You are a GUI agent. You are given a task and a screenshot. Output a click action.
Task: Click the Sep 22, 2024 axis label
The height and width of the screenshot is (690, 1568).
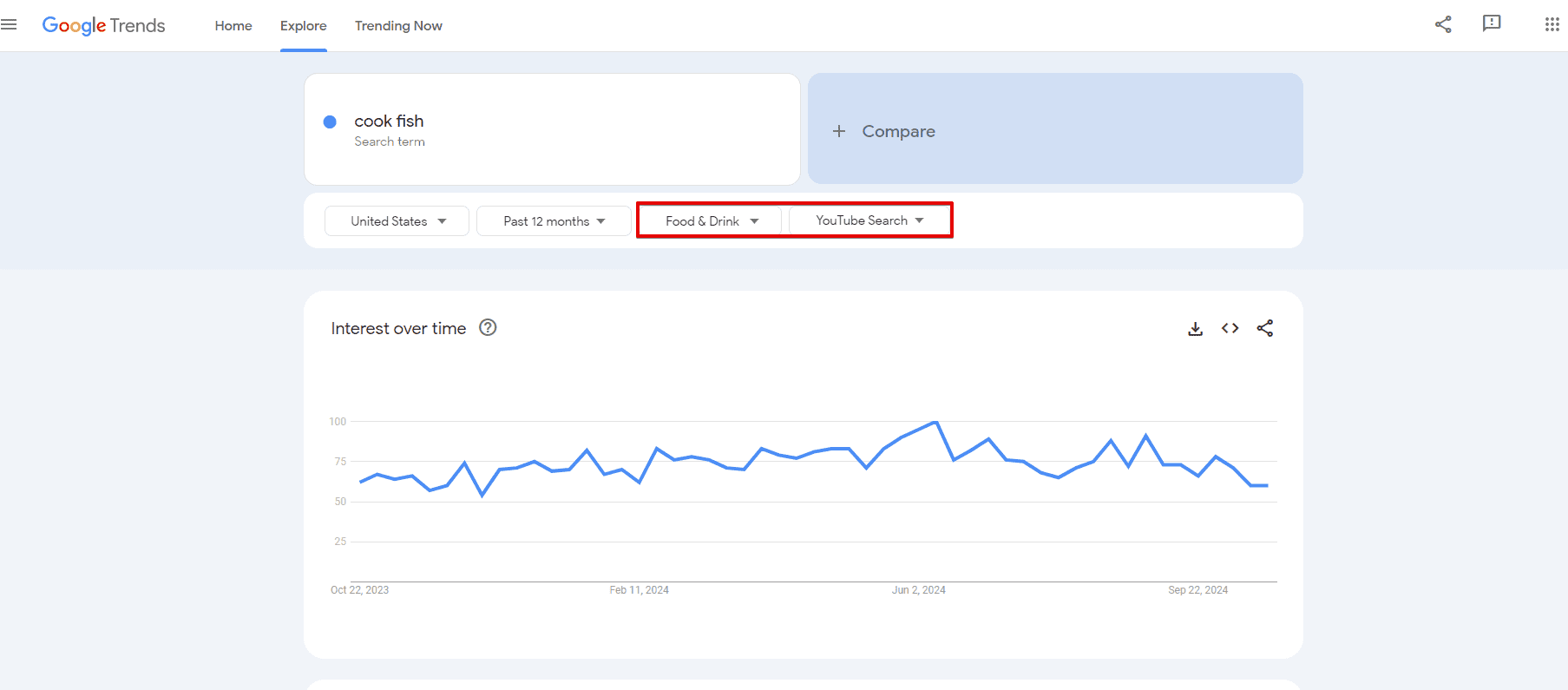pyautogui.click(x=1197, y=590)
